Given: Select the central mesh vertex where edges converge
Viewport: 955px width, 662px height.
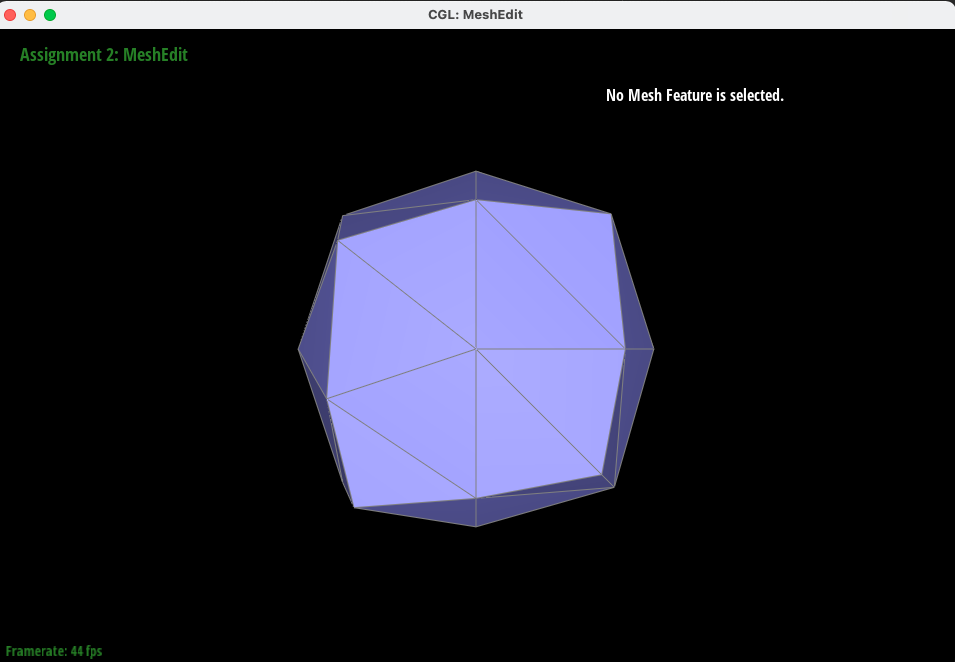Looking at the screenshot, I should coord(476,349).
